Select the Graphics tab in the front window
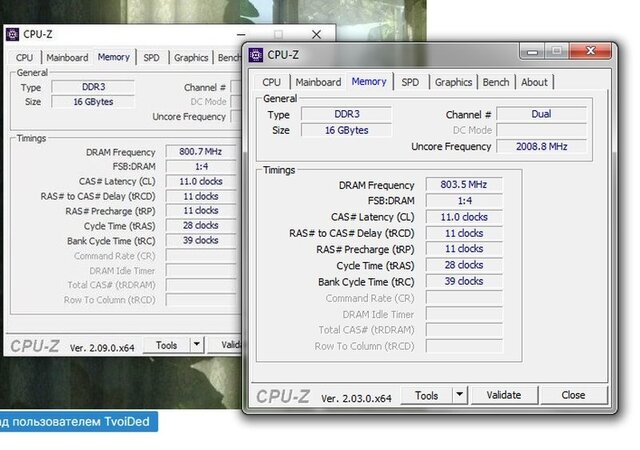This screenshot has width=640, height=450. point(453,82)
